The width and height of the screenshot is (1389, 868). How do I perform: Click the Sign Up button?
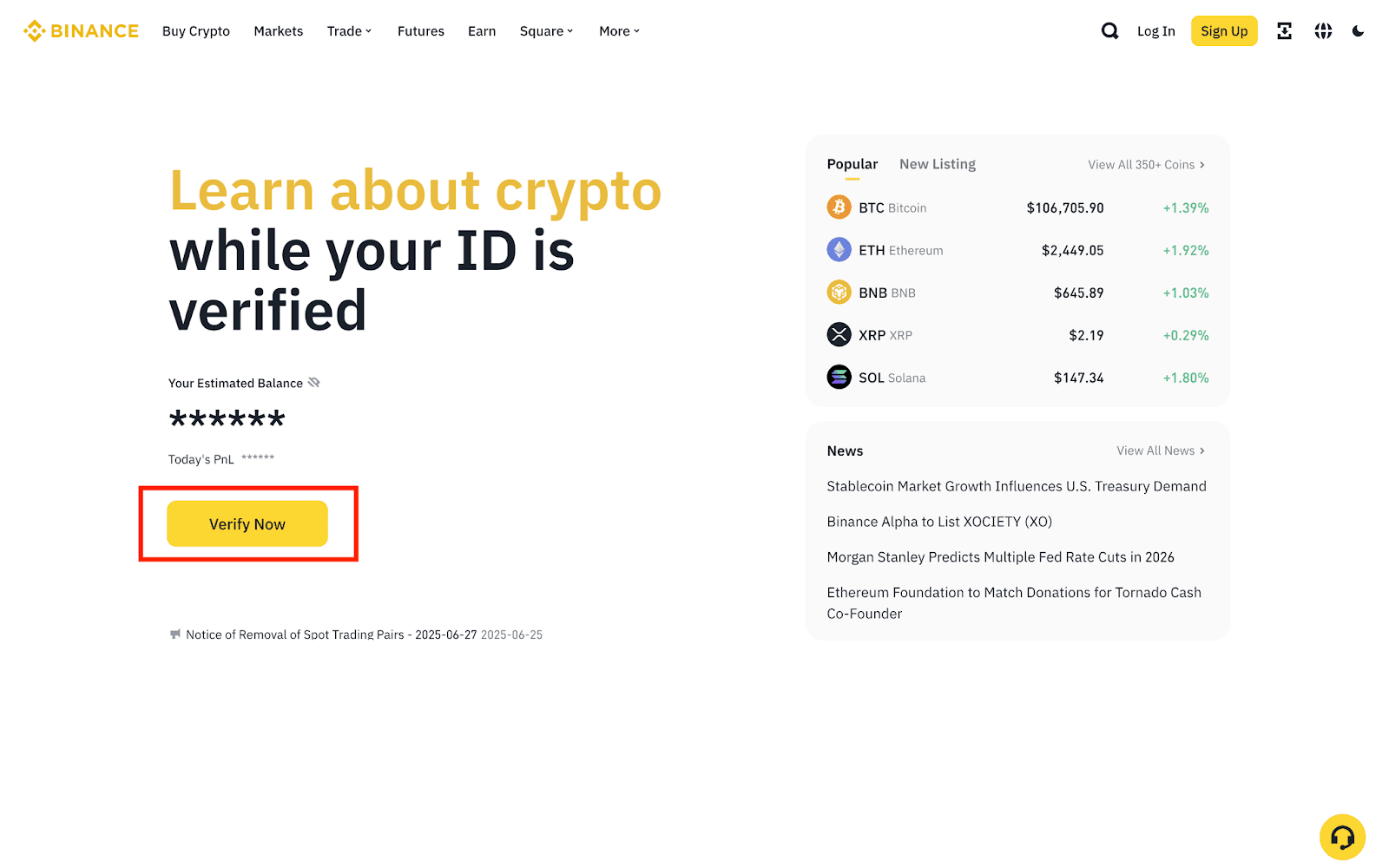(1224, 31)
